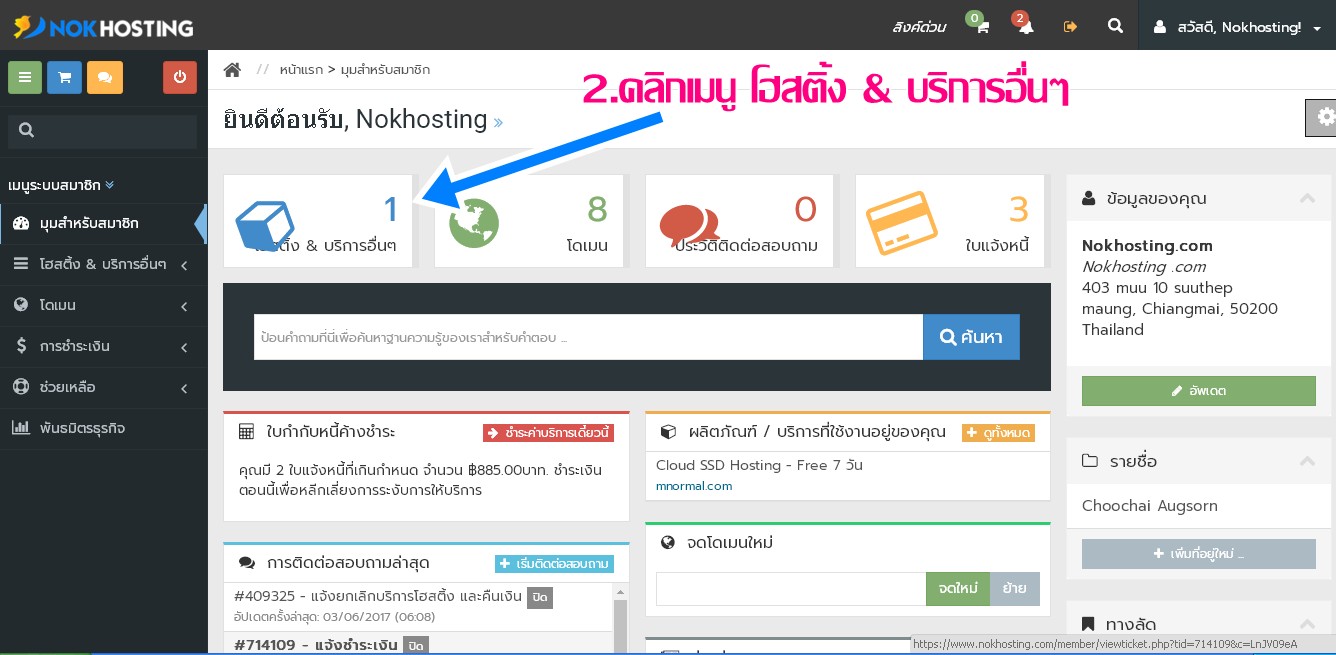The height and width of the screenshot is (655, 1336).
Task: Click the green จดใหม่ button
Action: click(958, 589)
